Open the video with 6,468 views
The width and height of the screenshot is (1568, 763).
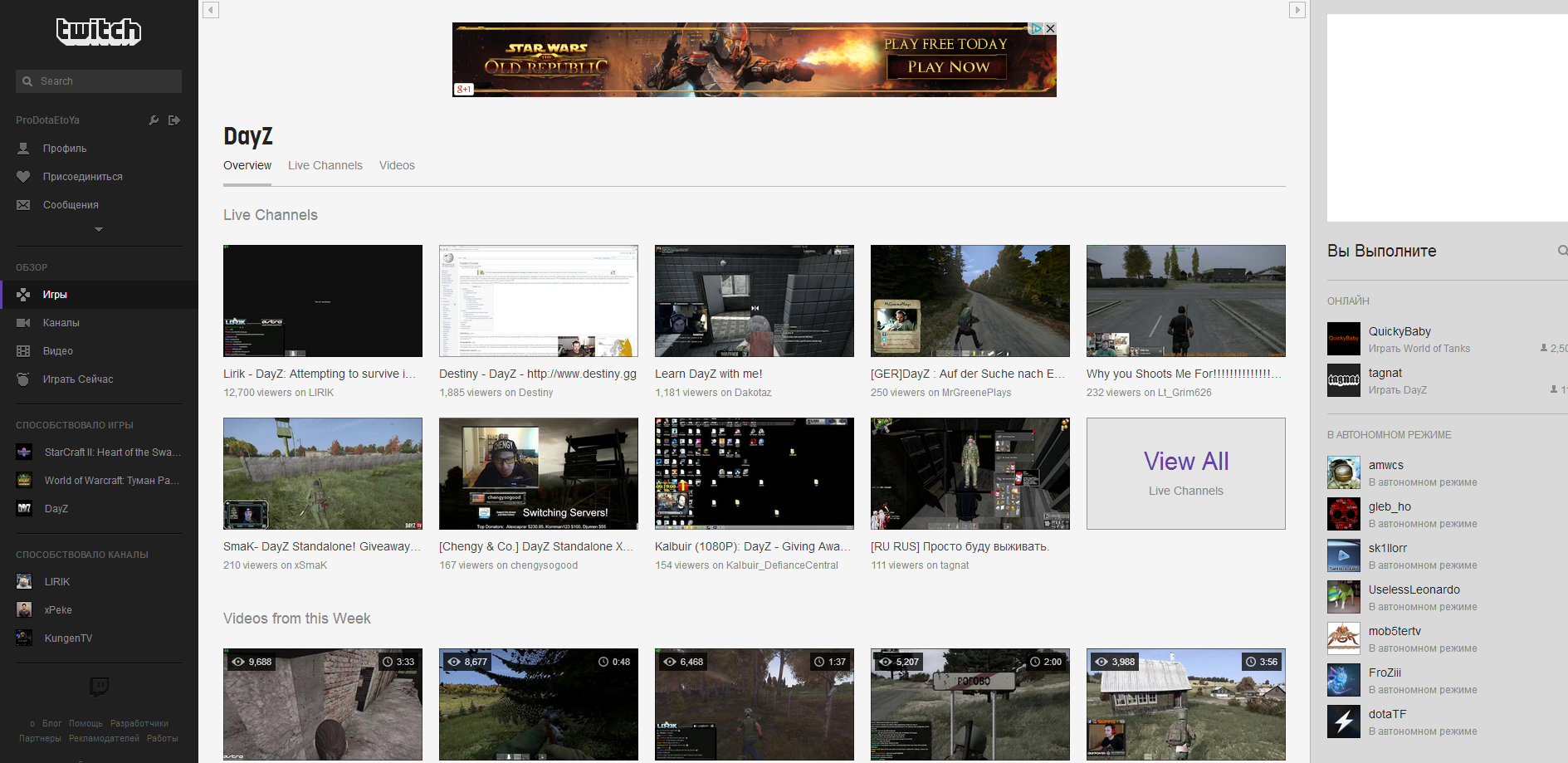755,704
